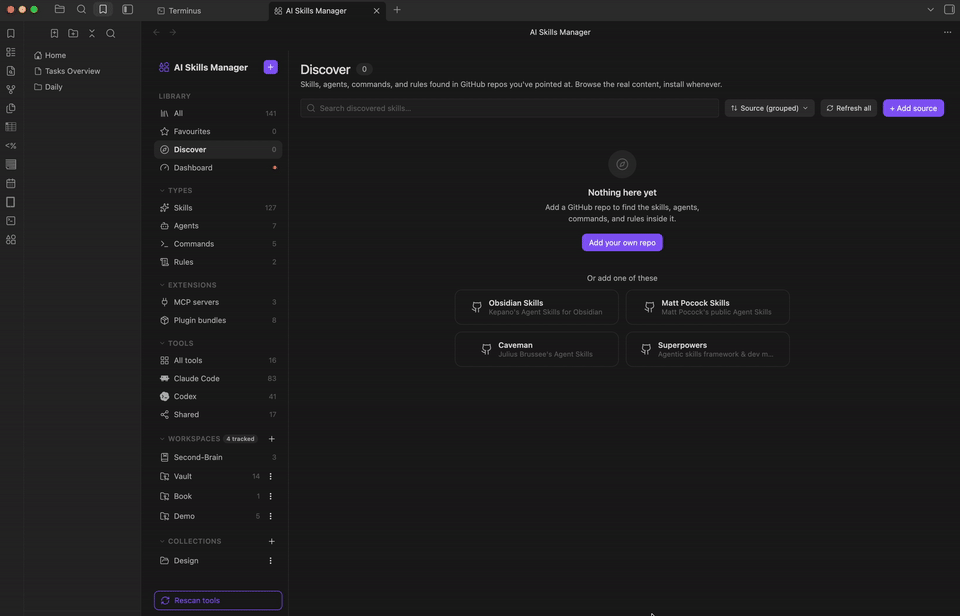Close the AI Skills Manager tab
The height and width of the screenshot is (616, 960).
tap(377, 10)
